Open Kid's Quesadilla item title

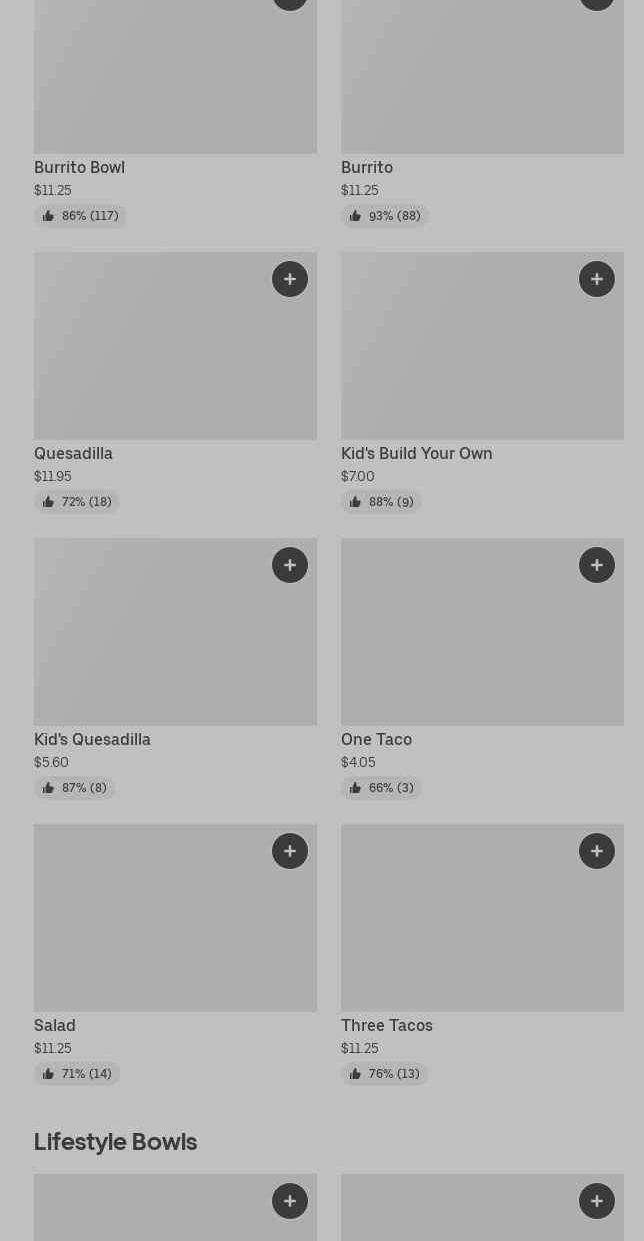pyautogui.click(x=92, y=739)
